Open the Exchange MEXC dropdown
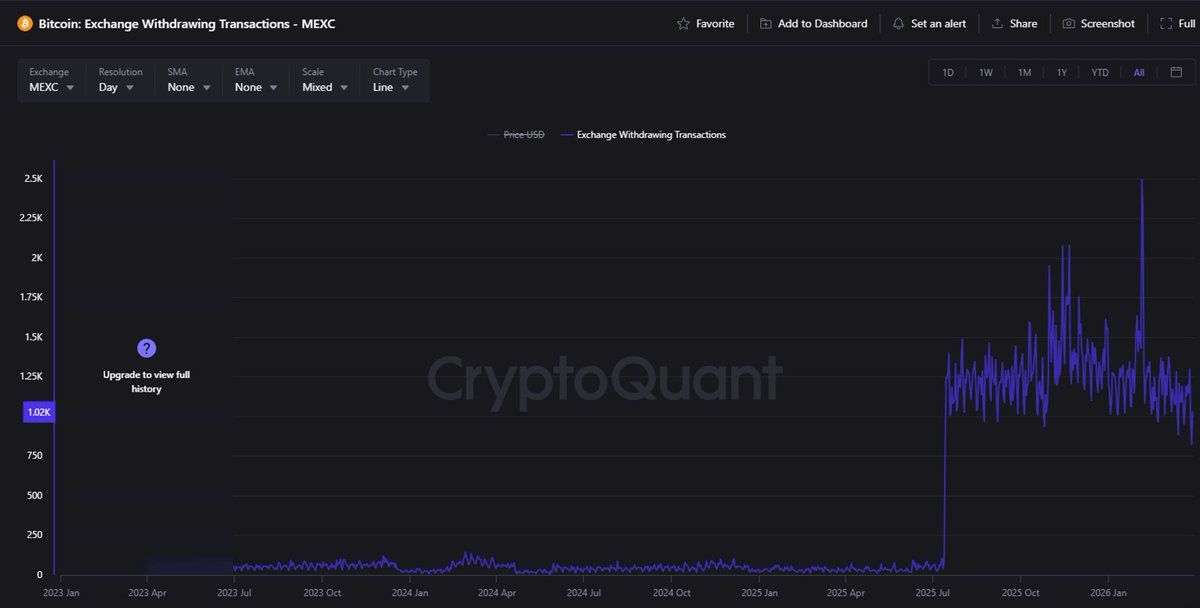 tap(52, 80)
